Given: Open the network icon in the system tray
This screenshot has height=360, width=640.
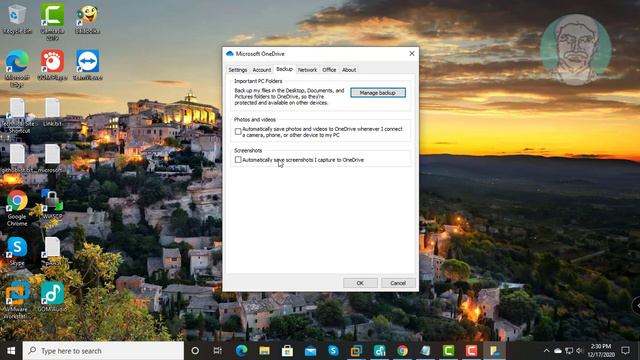Looking at the screenshot, I should 569,351.
